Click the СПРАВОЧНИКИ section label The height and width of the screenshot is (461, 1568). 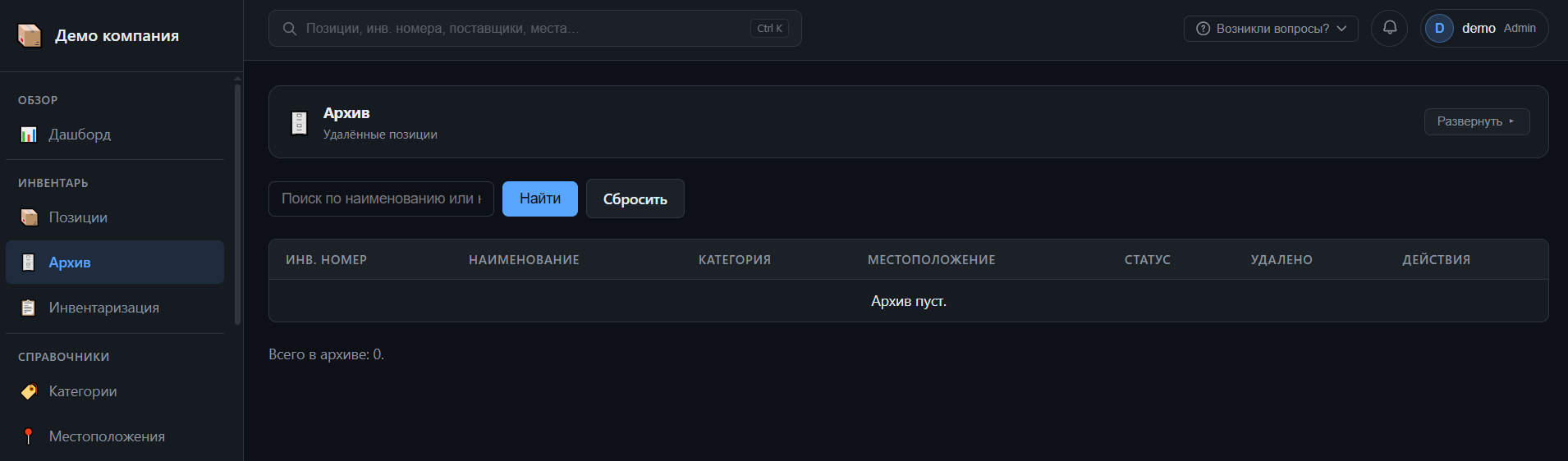64,357
